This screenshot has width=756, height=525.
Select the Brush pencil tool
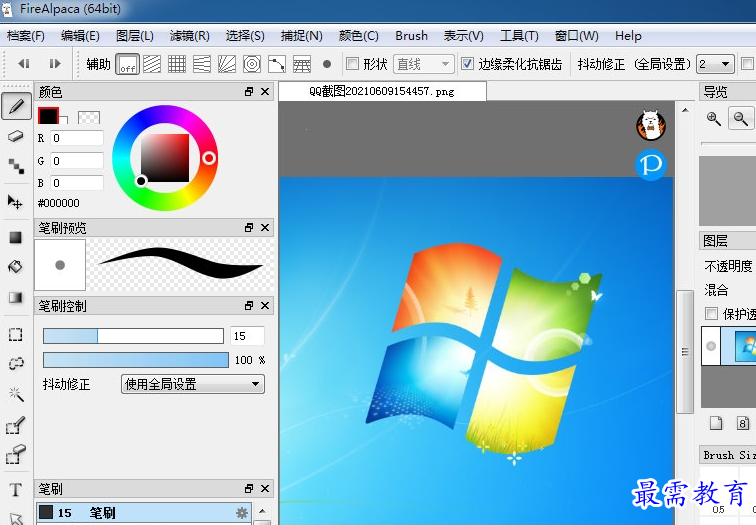pos(16,106)
